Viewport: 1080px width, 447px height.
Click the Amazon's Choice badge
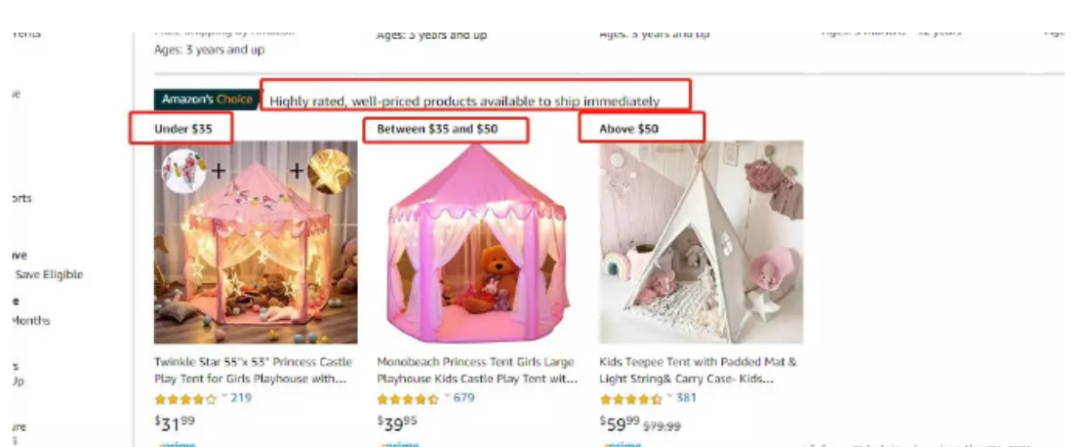207,99
